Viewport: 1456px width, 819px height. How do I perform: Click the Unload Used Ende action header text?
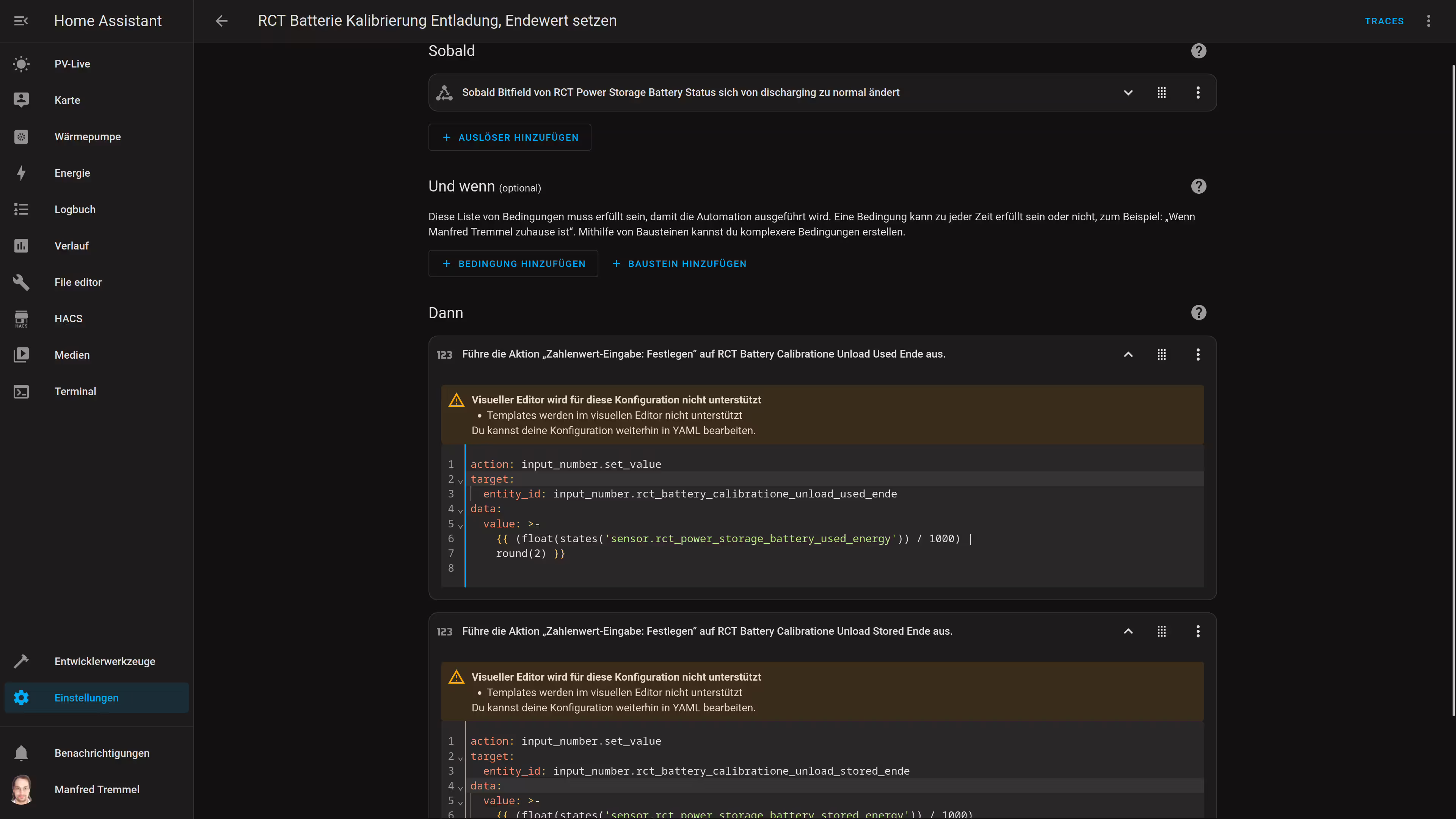704,355
